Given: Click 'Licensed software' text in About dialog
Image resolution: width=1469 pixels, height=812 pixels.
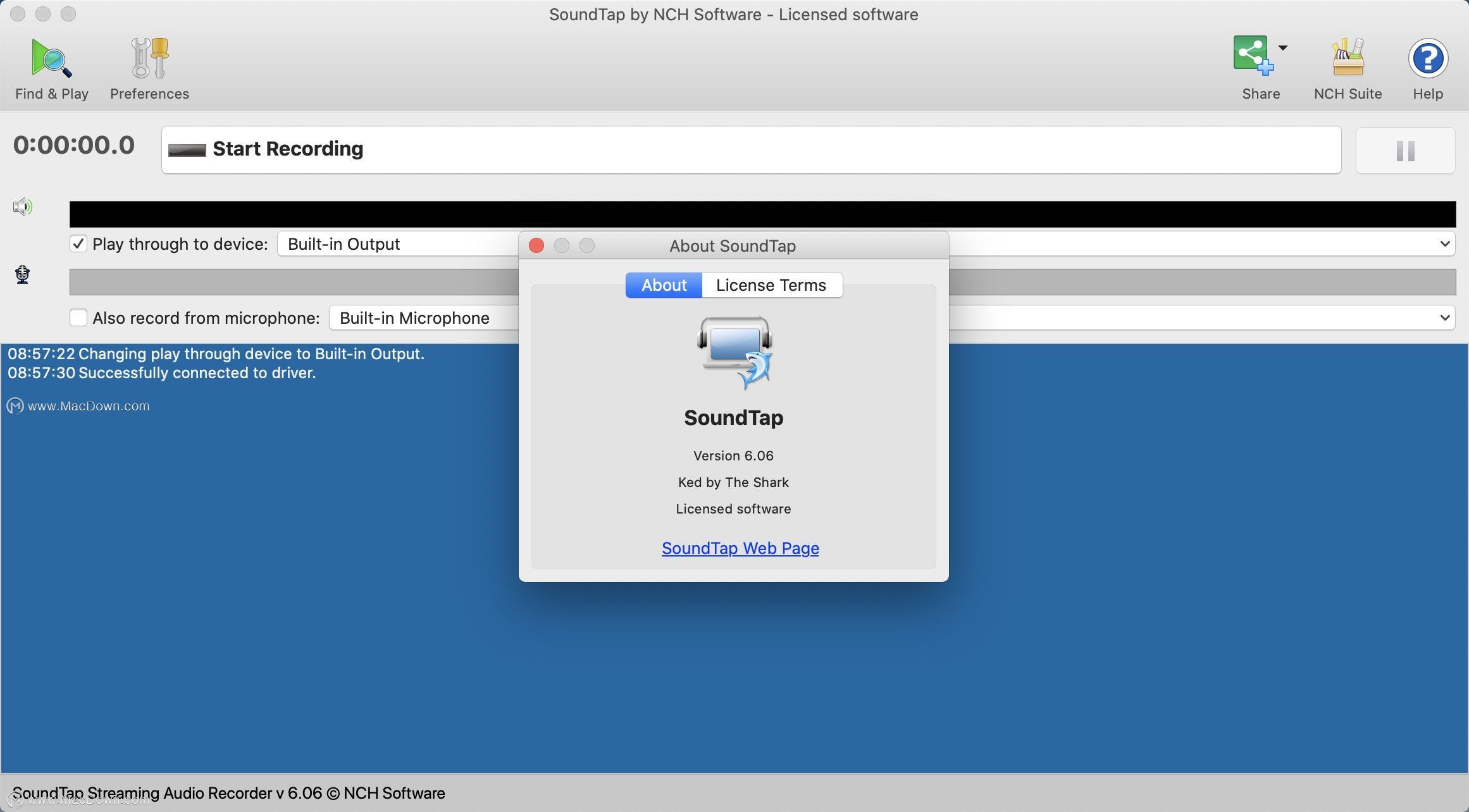Looking at the screenshot, I should 733,508.
